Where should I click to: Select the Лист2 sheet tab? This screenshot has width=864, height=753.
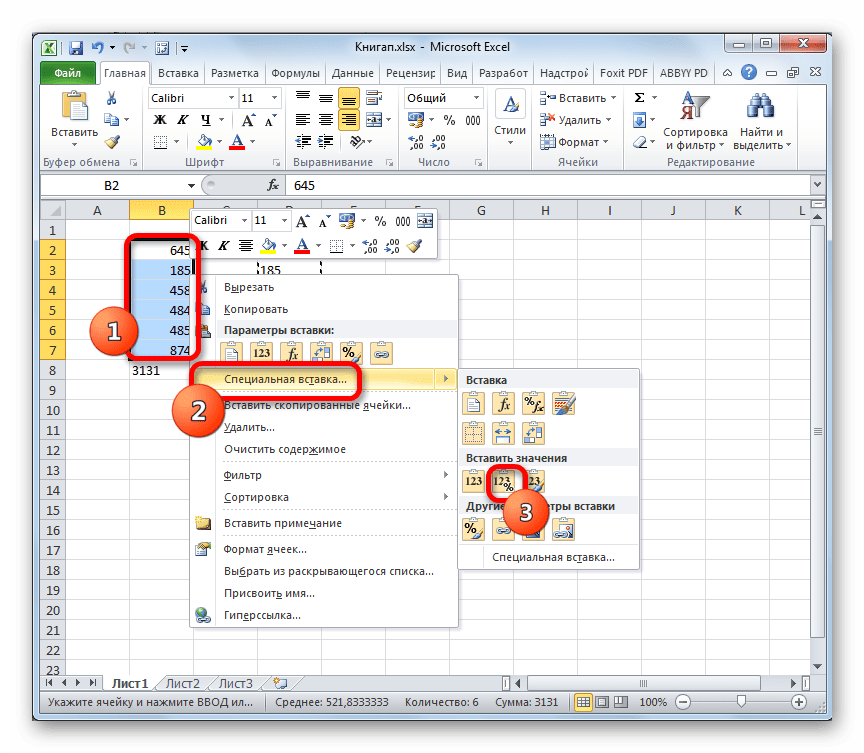pos(182,684)
